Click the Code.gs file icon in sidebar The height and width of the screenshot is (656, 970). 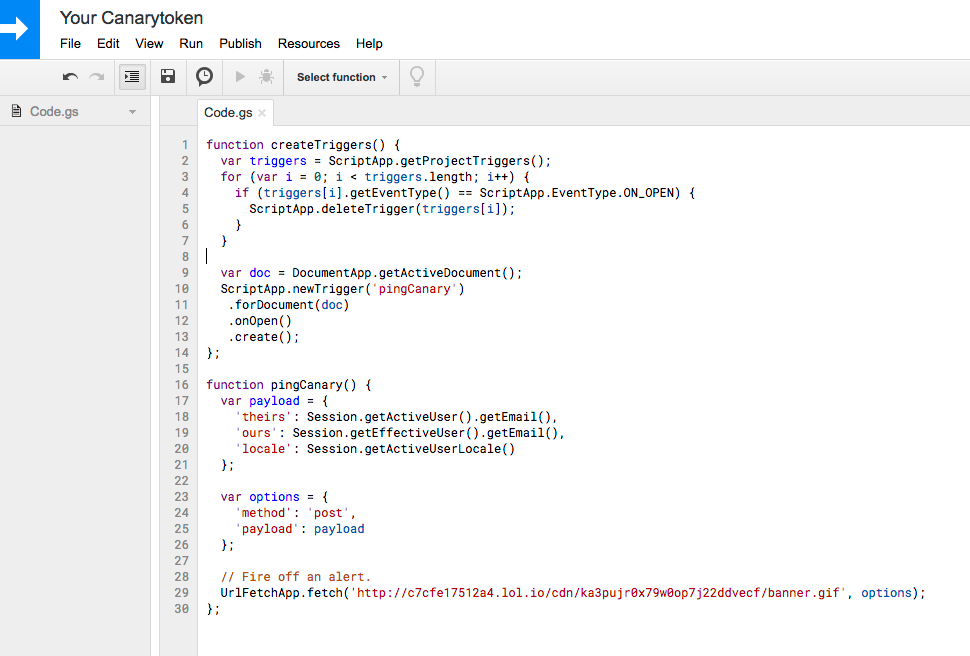[17, 111]
